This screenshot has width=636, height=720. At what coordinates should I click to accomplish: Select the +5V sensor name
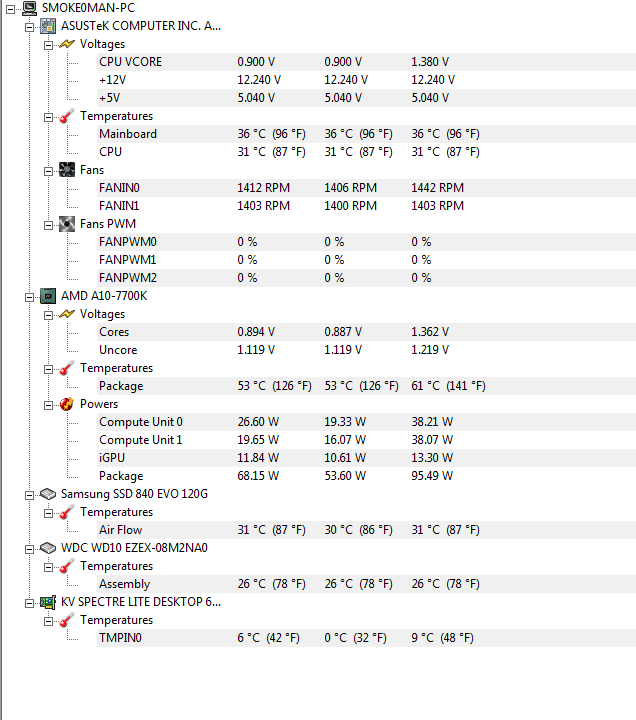(110, 98)
